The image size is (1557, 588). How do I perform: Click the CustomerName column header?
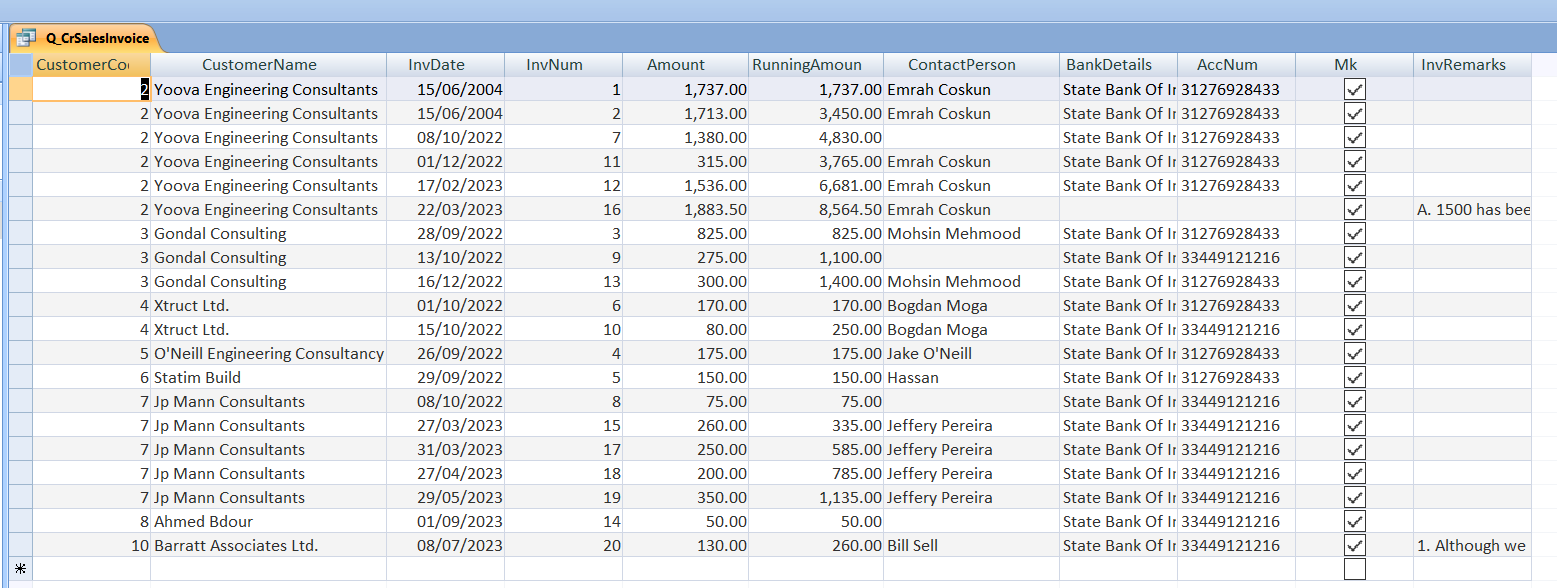click(x=259, y=65)
